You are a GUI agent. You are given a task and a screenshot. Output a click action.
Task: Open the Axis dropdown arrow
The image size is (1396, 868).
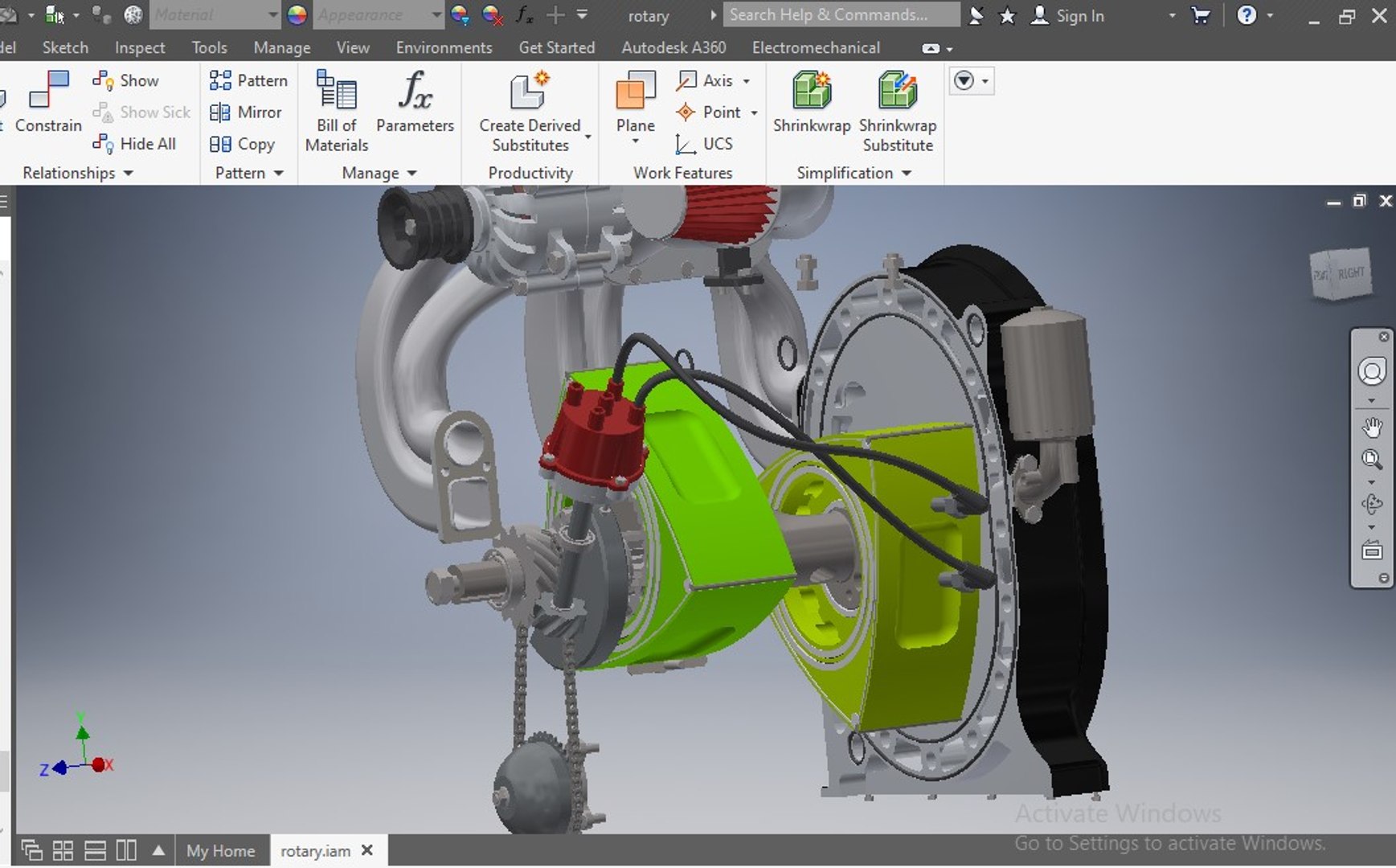point(747,81)
